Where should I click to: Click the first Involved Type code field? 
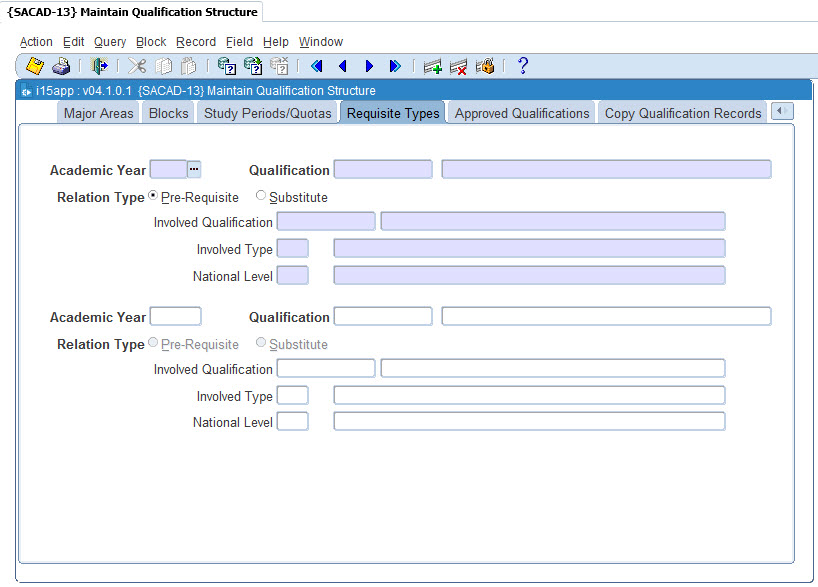[292, 248]
